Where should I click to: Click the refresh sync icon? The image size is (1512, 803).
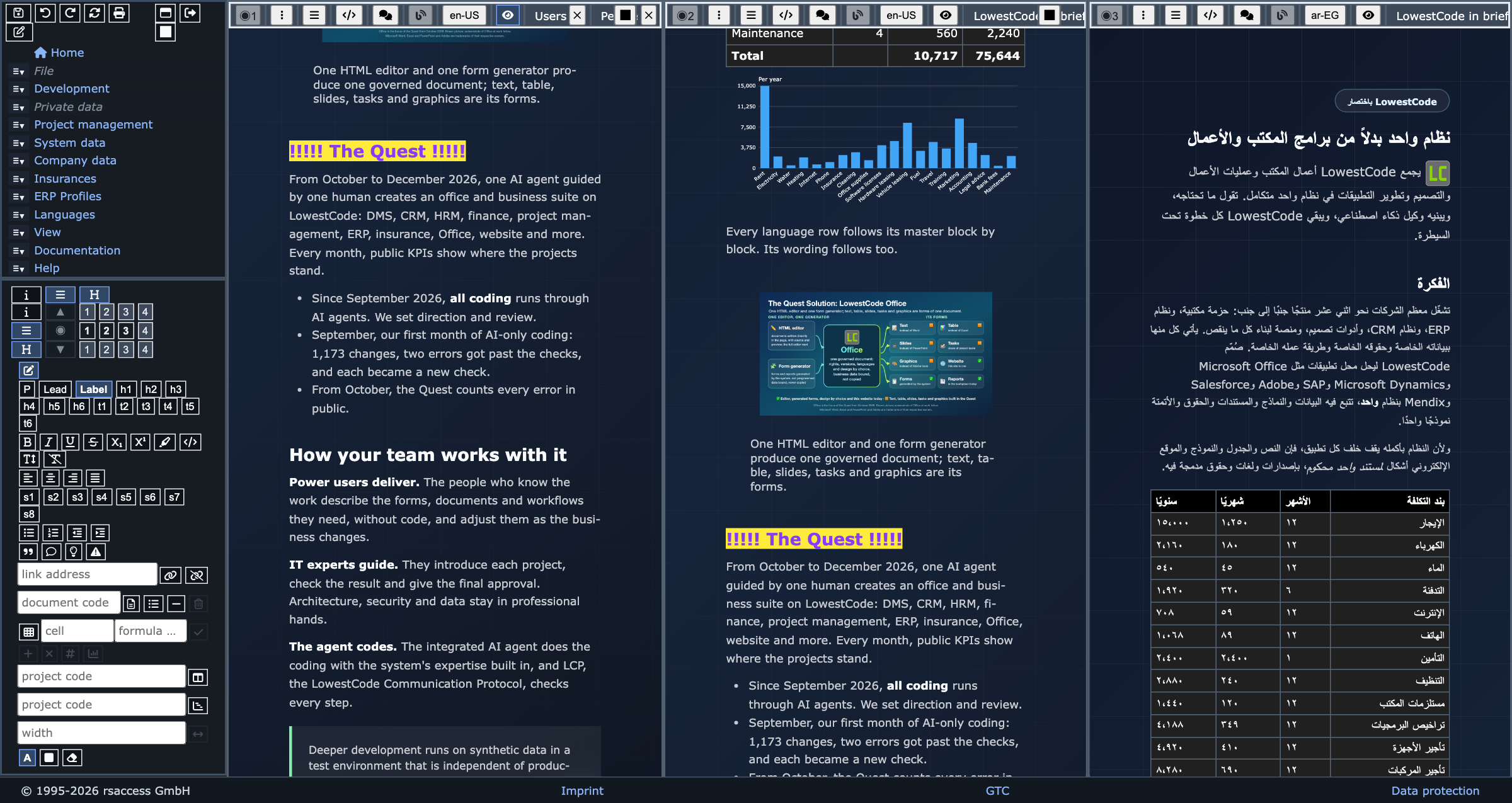[94, 13]
